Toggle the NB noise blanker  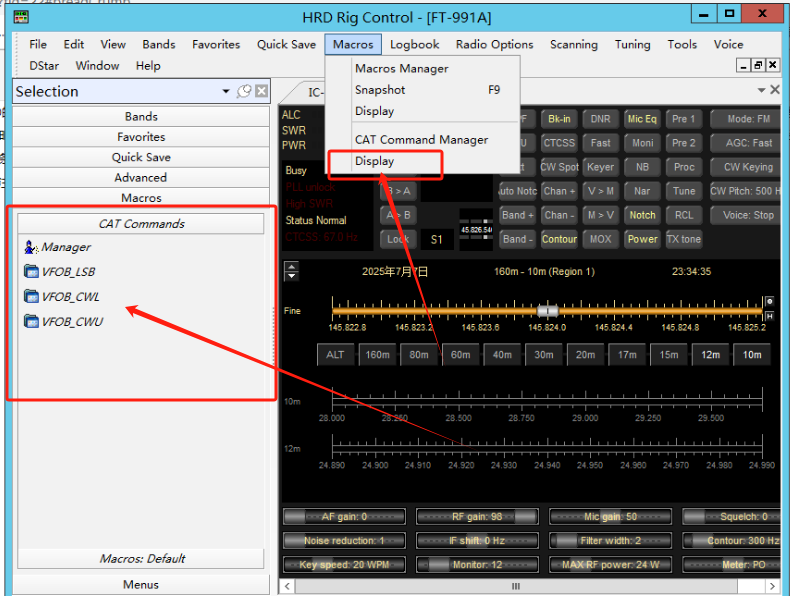click(x=642, y=167)
